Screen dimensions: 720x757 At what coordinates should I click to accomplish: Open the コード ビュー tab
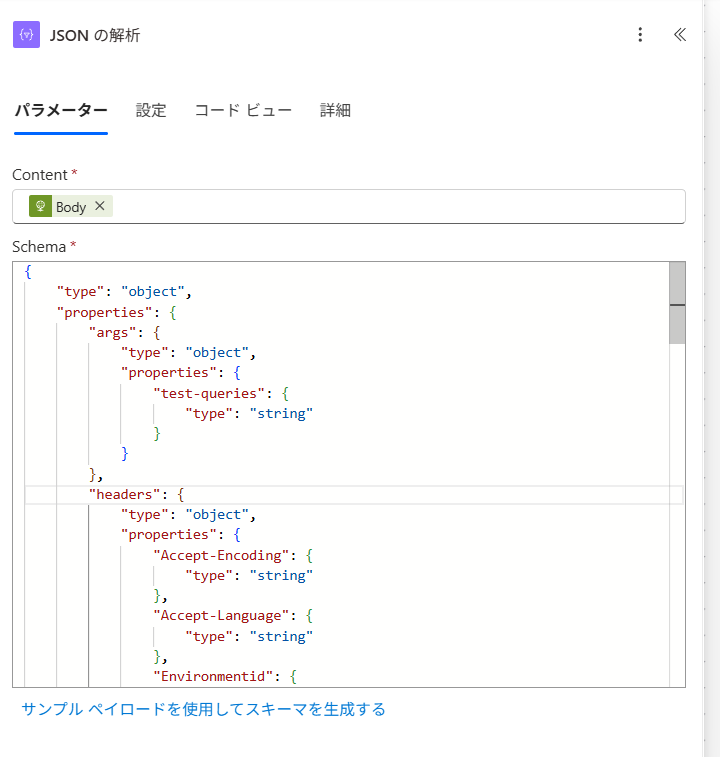[x=243, y=111]
